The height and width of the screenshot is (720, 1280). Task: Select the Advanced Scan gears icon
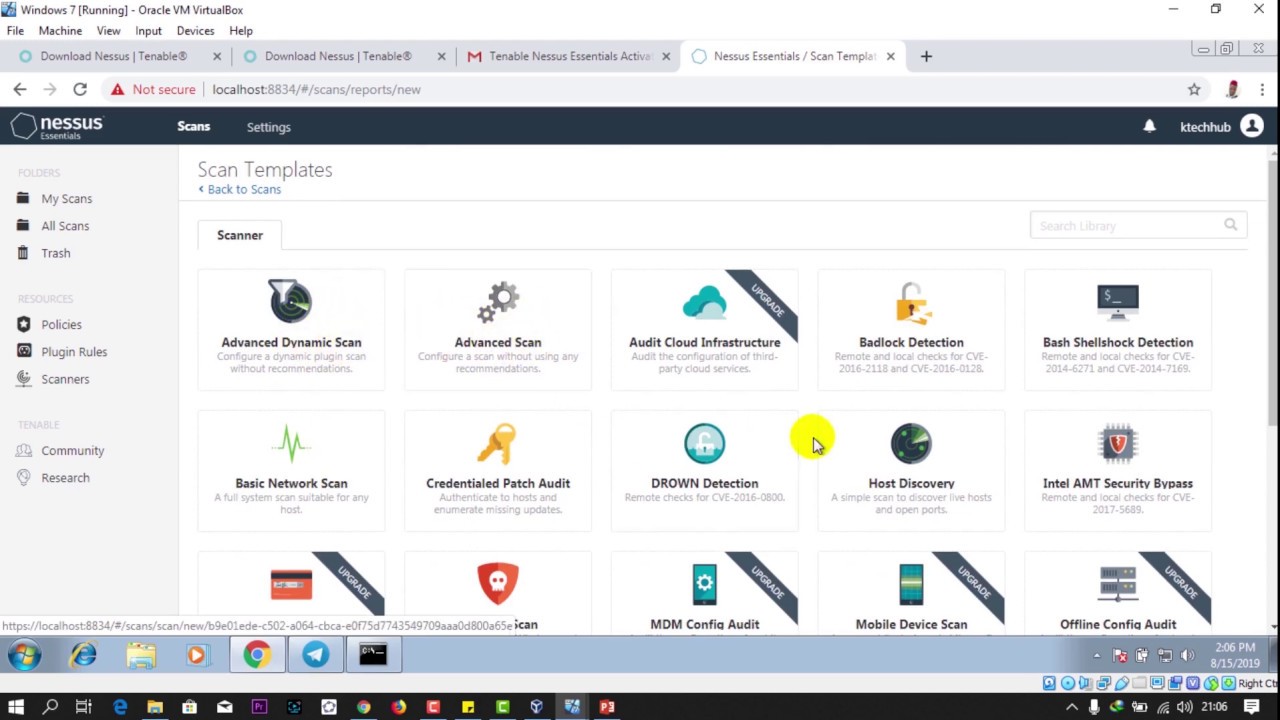point(498,301)
